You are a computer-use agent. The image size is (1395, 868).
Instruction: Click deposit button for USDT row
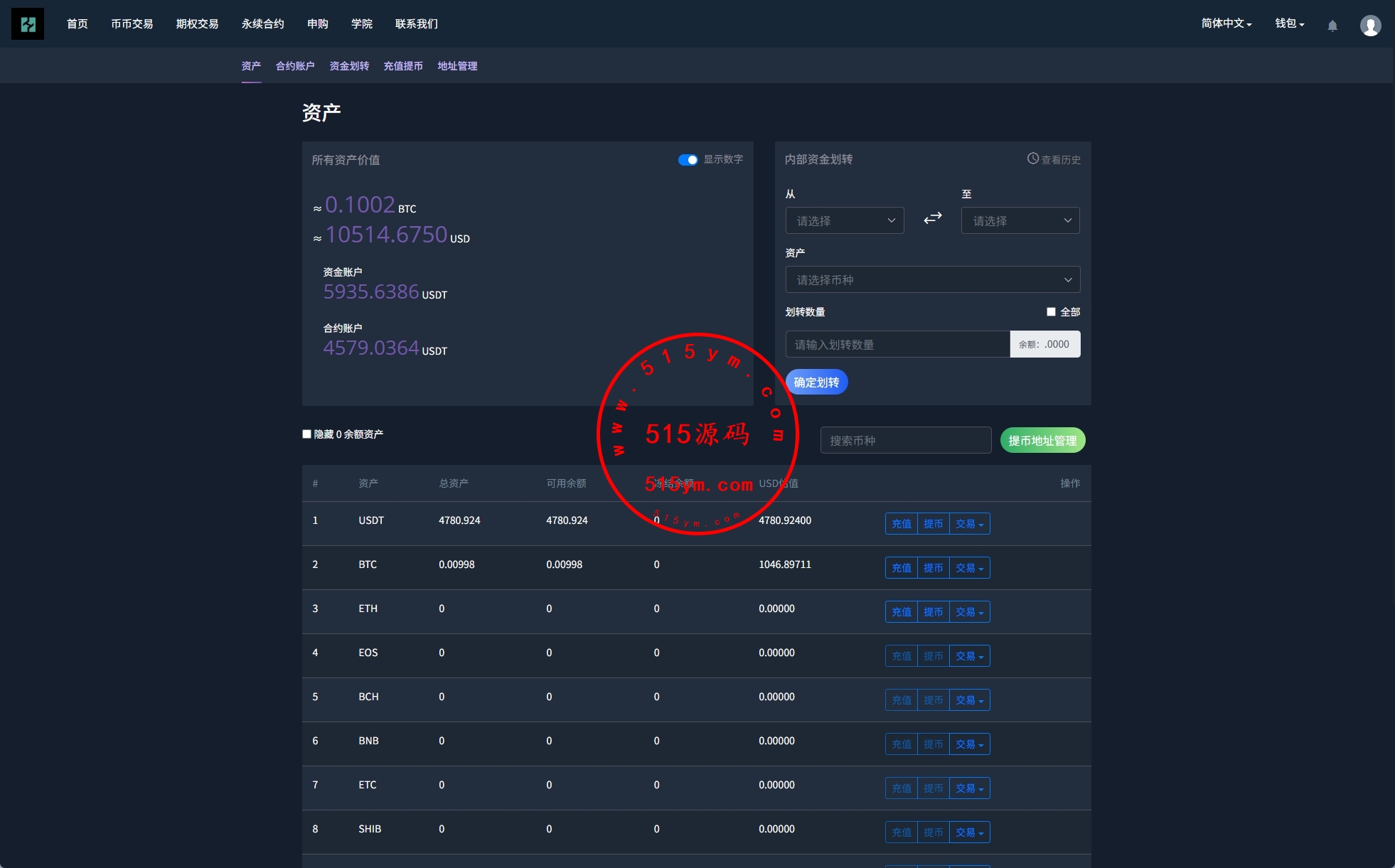901,524
